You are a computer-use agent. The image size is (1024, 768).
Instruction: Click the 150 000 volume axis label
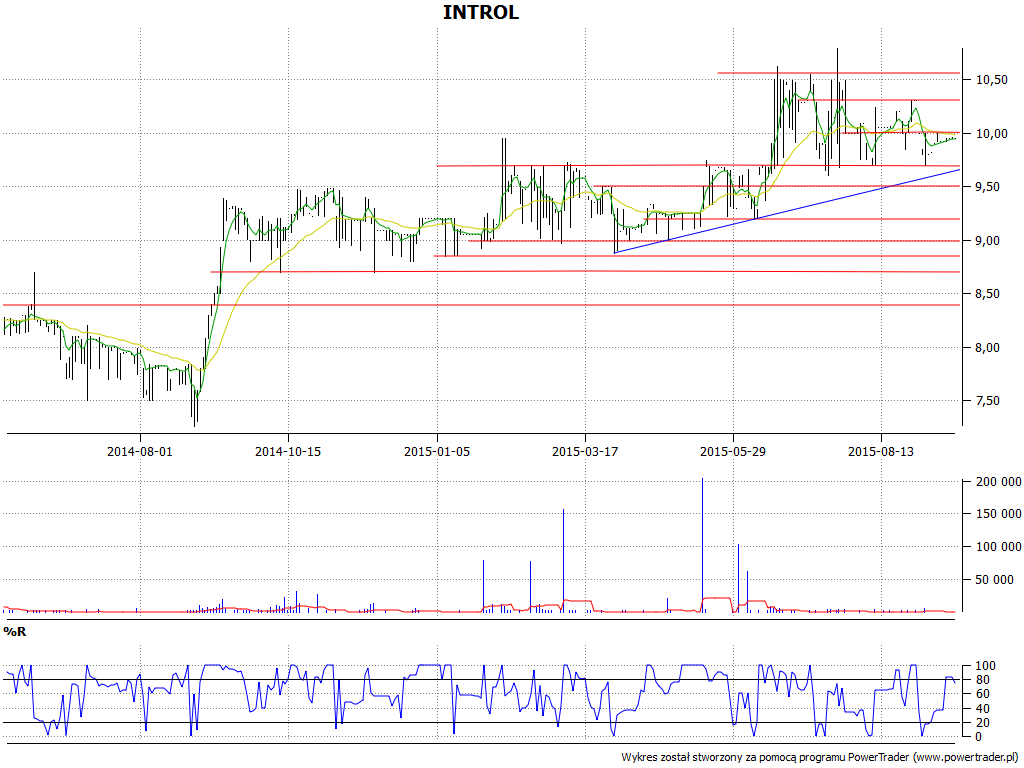[x=999, y=514]
